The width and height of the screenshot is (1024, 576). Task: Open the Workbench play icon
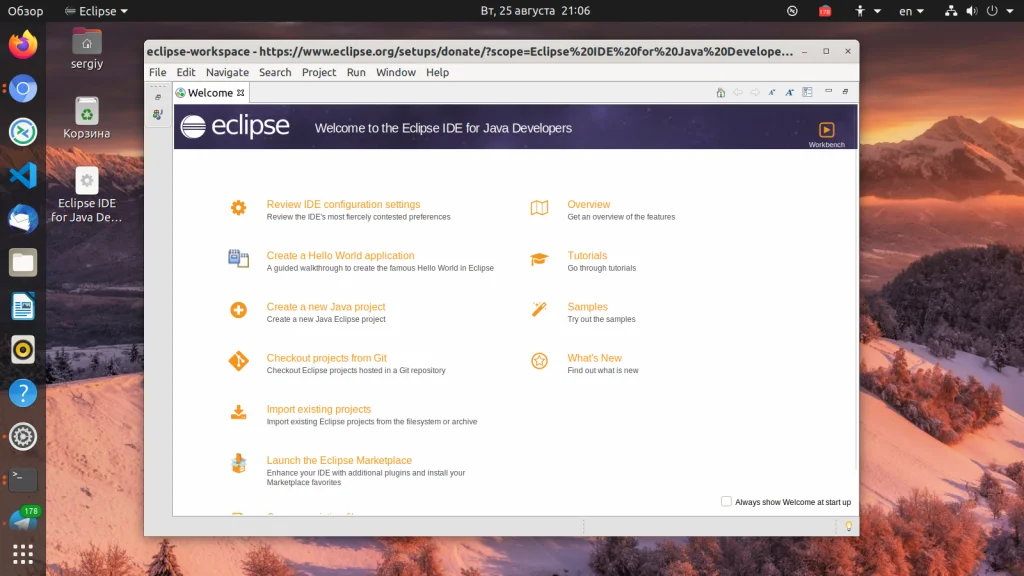pyautogui.click(x=826, y=129)
